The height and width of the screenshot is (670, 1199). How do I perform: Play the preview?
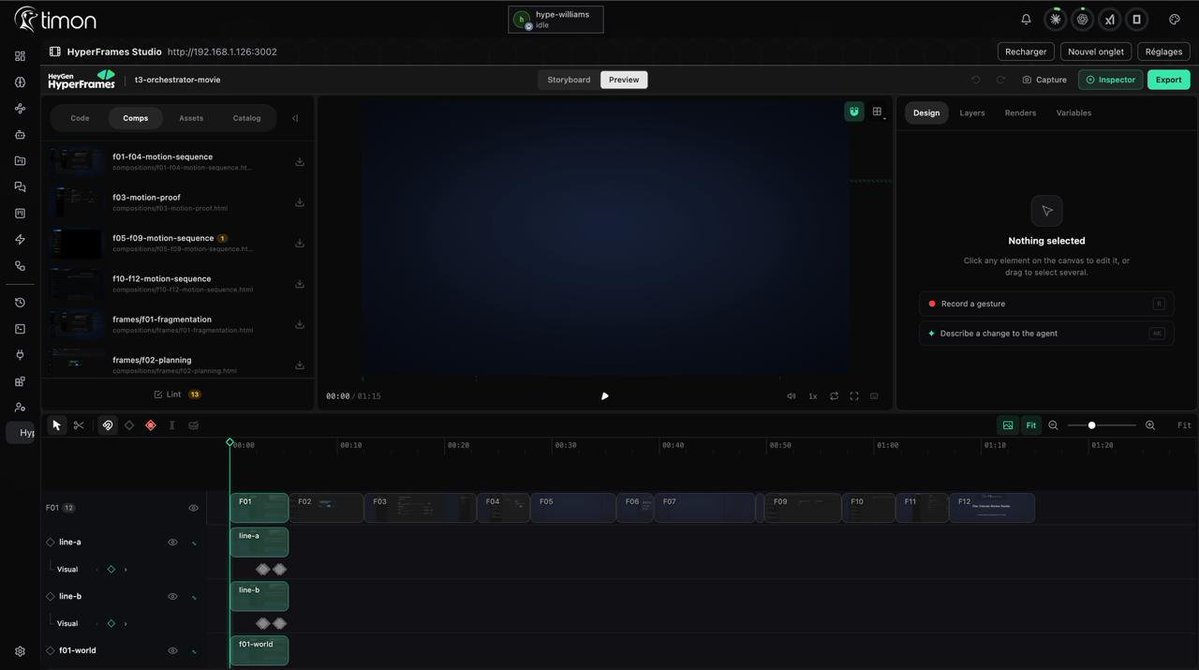coord(605,396)
